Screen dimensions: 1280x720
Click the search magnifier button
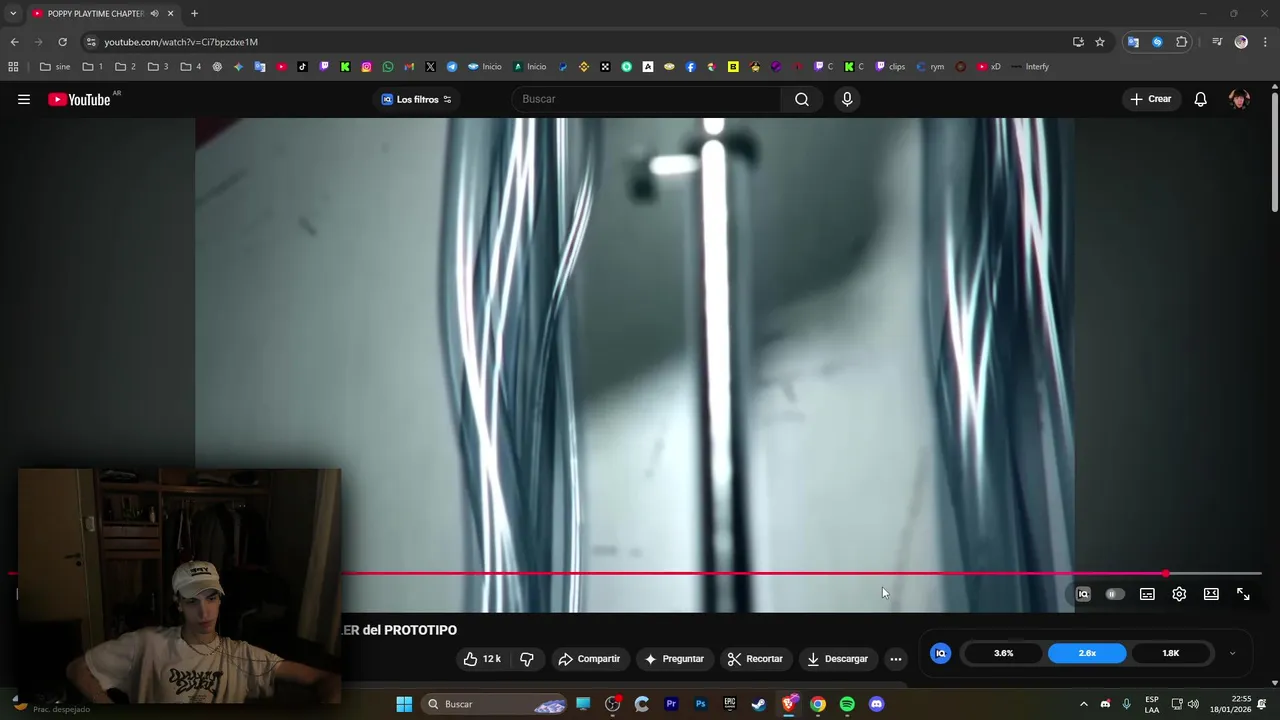802,99
